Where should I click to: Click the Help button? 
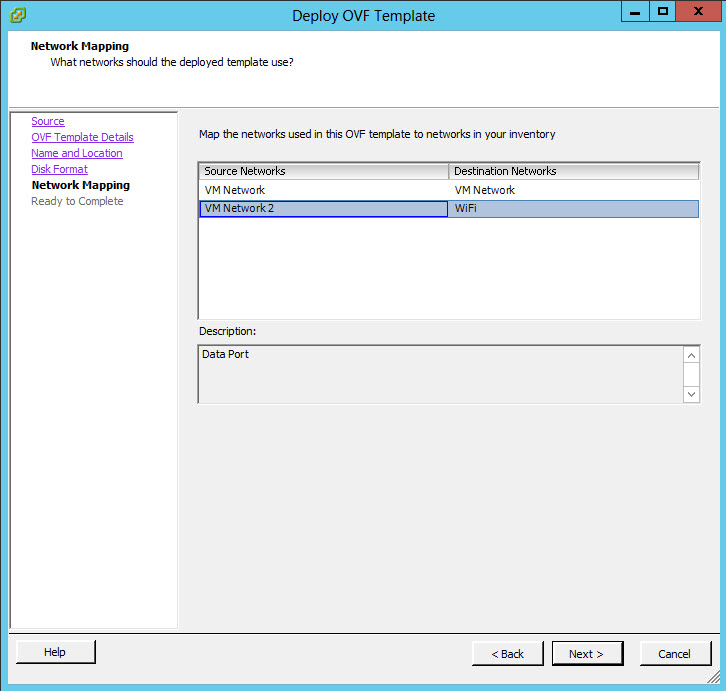coord(56,652)
